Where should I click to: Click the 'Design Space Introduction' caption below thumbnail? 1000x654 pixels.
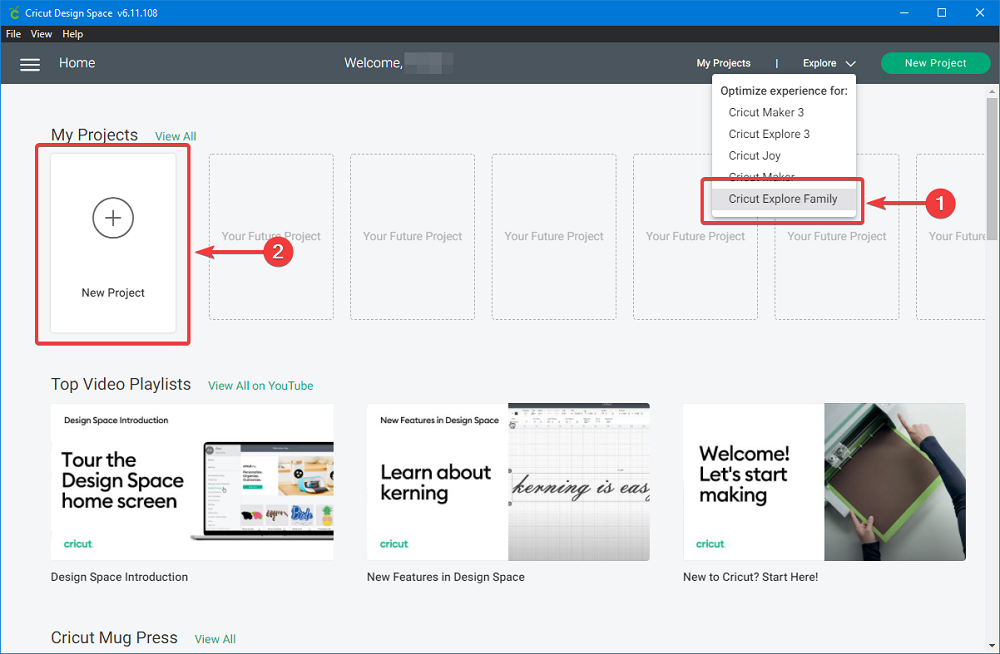[119, 577]
